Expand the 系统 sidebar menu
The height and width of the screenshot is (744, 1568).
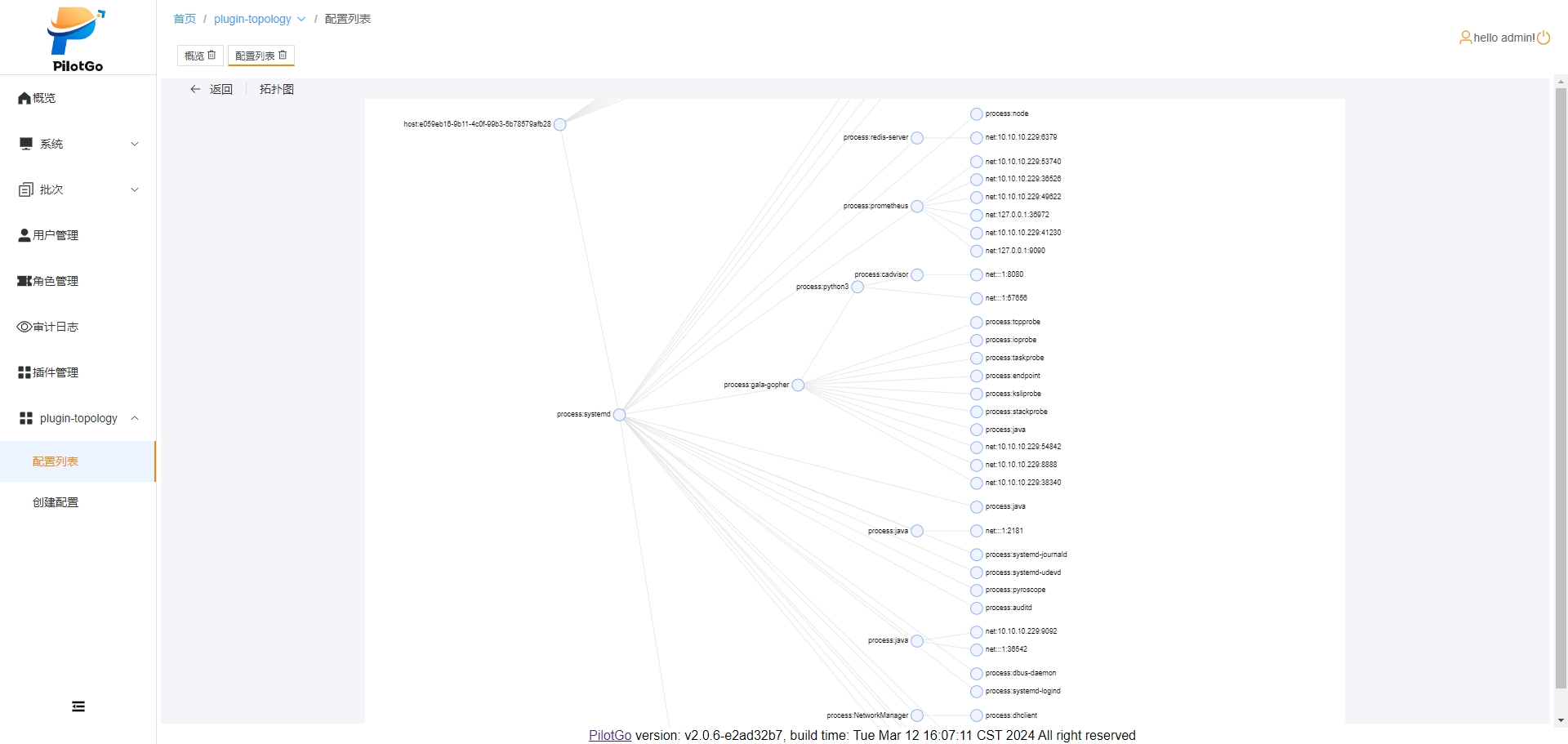(78, 144)
